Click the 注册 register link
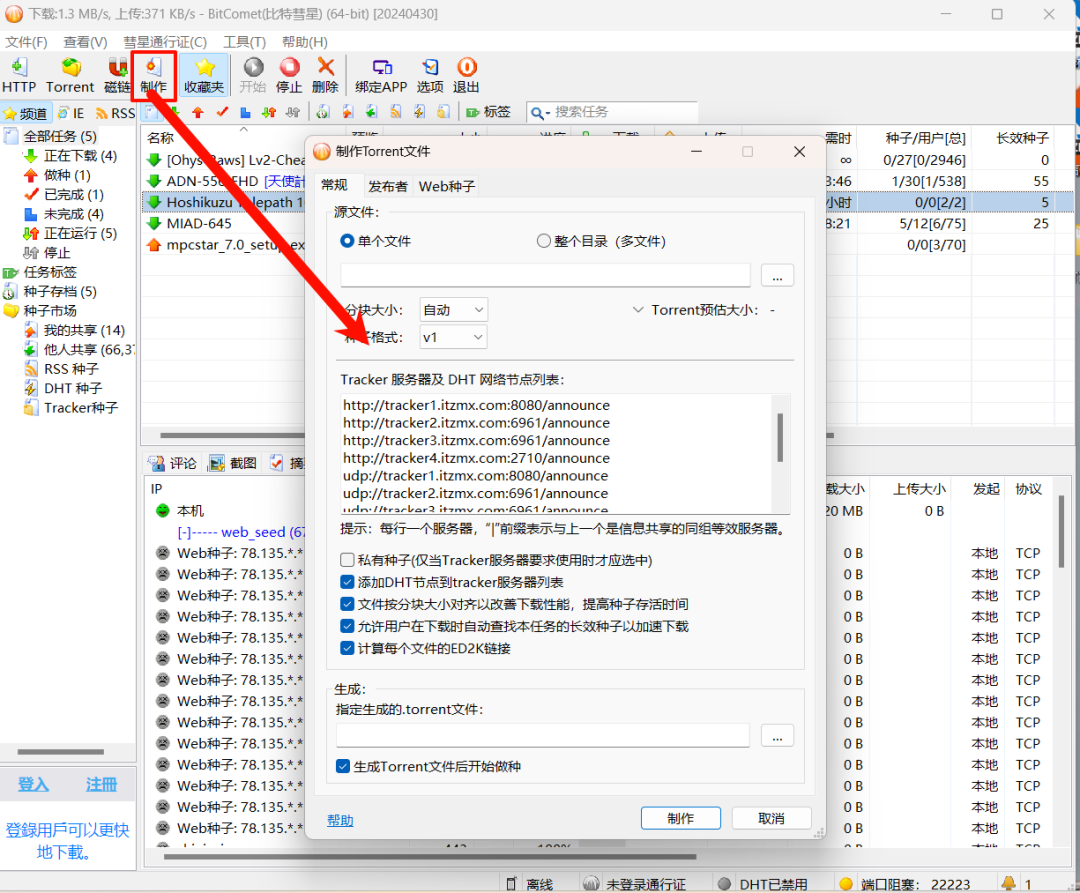1080x893 pixels. pos(101,784)
